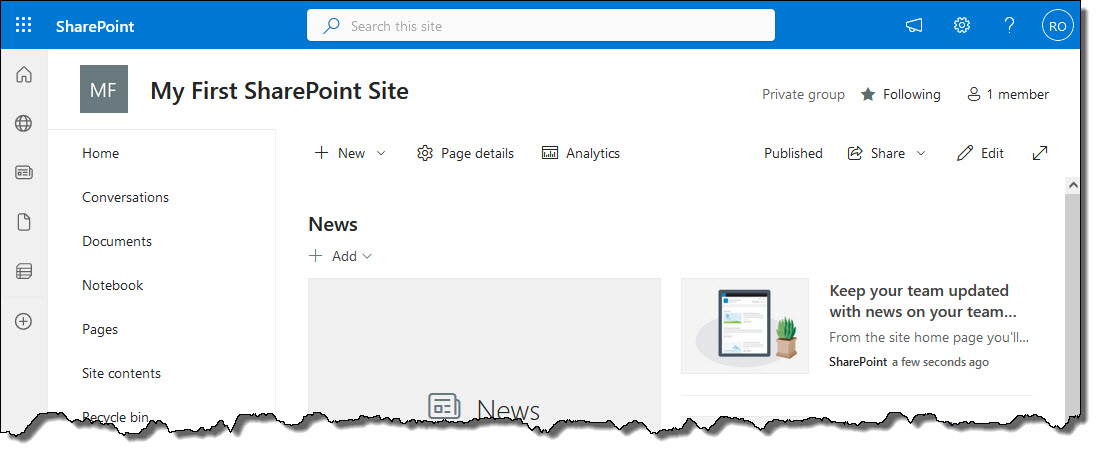
Task: Open the Help question mark
Action: tap(1009, 26)
